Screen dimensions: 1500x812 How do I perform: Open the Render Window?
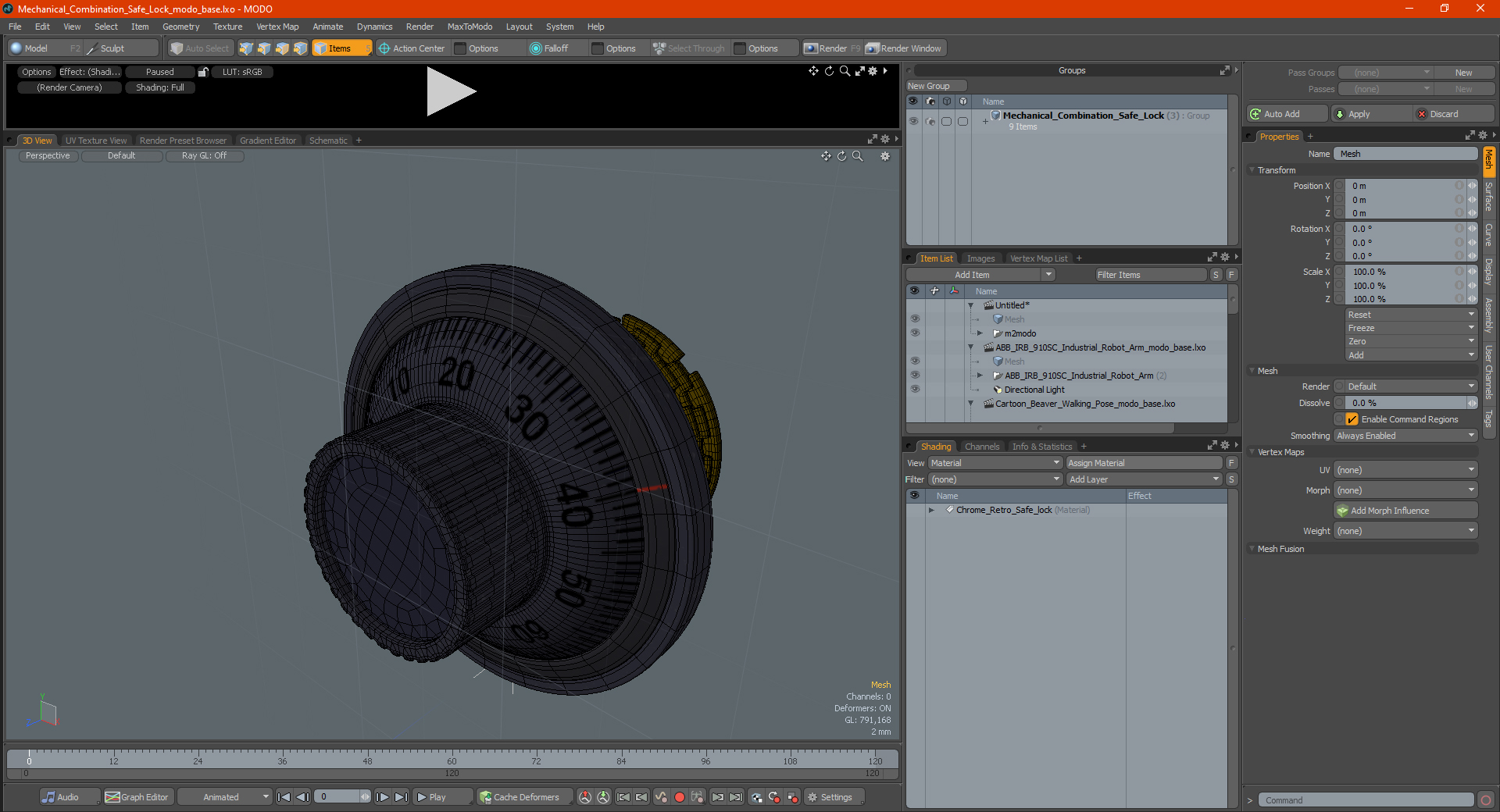(905, 48)
